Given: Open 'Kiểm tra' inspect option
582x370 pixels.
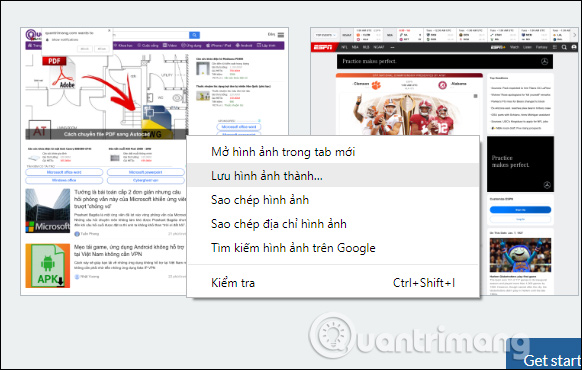Looking at the screenshot, I should [x=333, y=283].
